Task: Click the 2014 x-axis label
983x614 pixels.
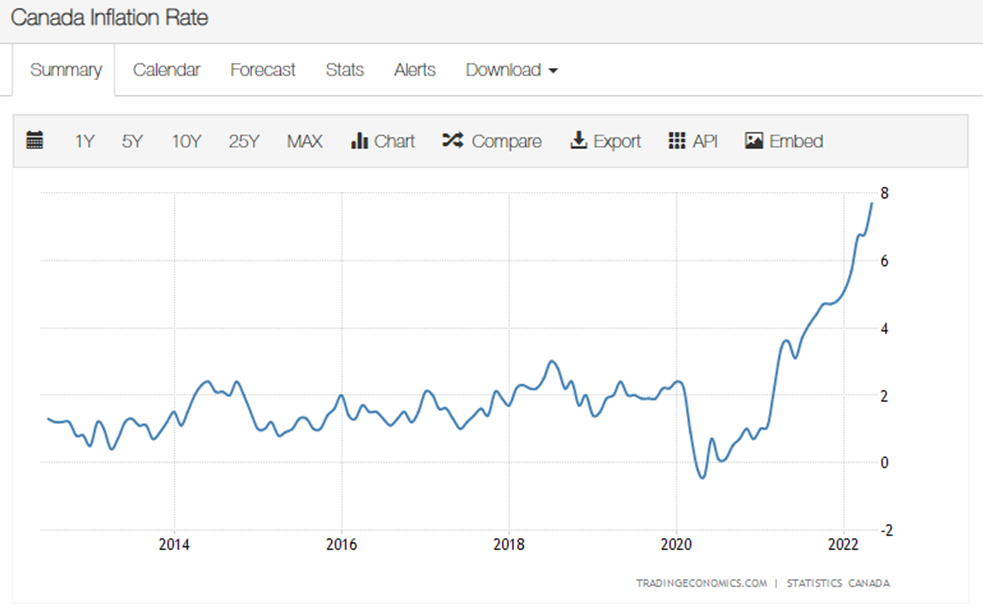Action: [174, 544]
